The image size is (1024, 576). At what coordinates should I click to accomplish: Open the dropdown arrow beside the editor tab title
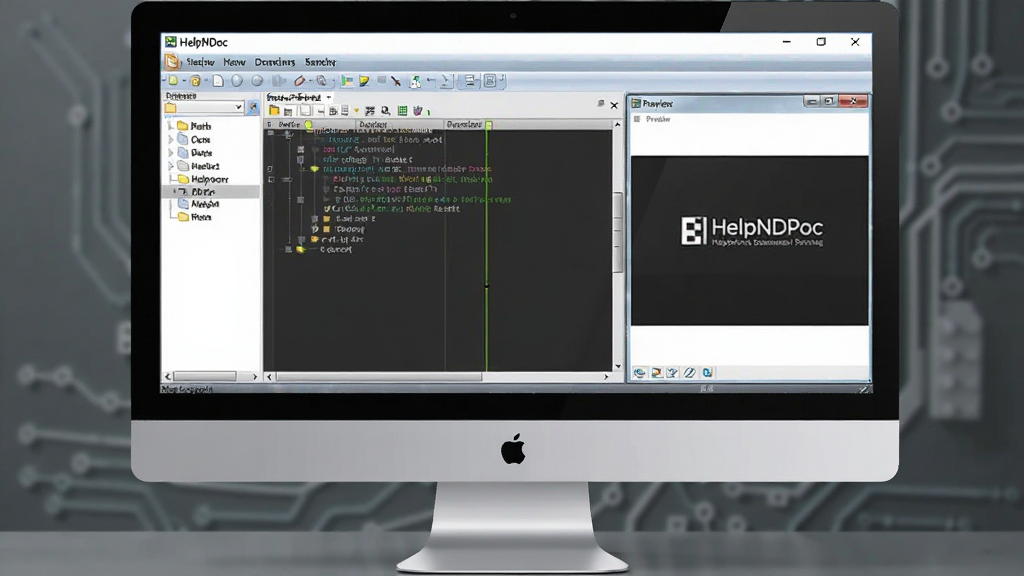(x=328, y=97)
